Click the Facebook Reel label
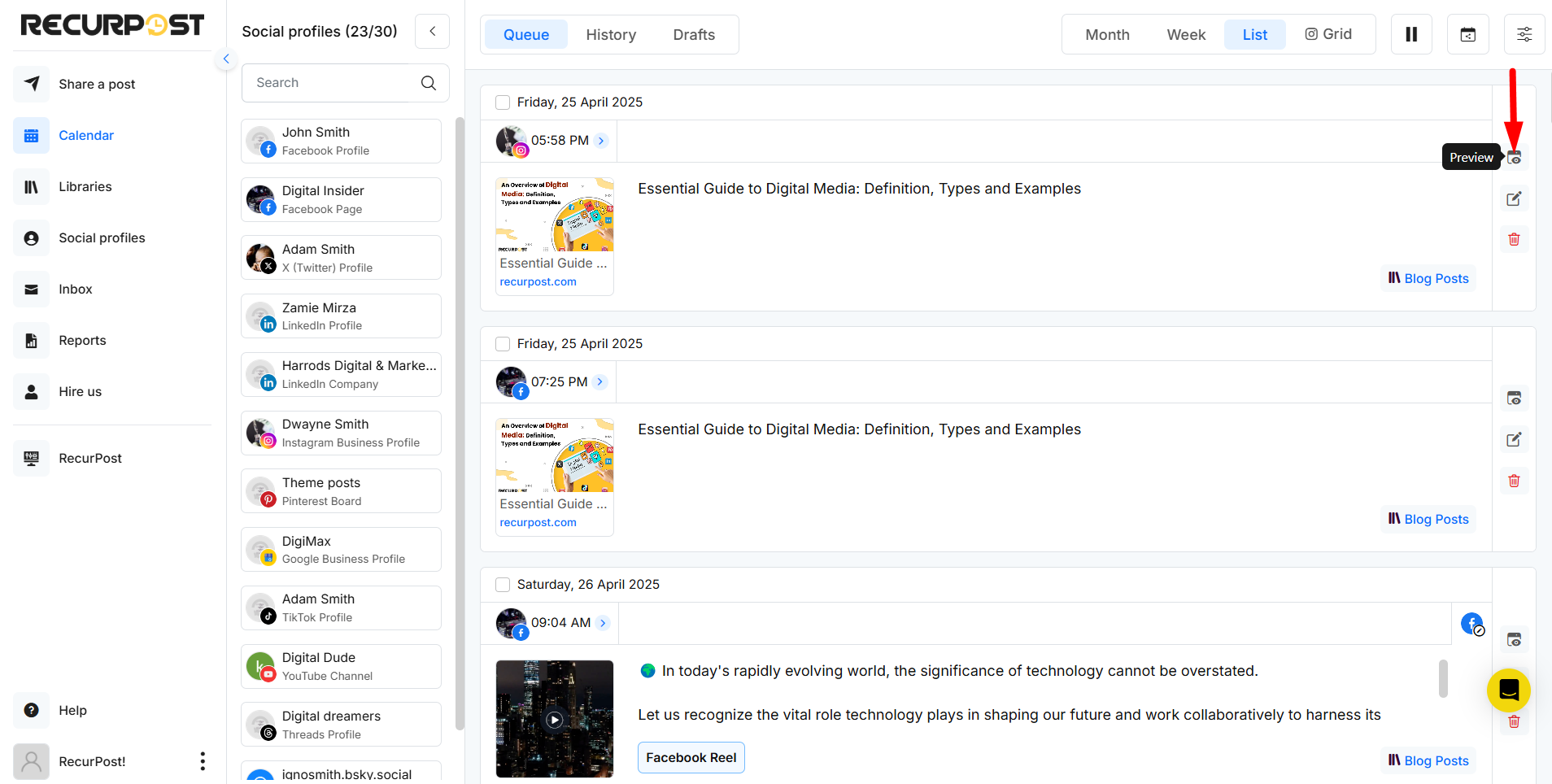This screenshot has width=1552, height=784. [691, 758]
